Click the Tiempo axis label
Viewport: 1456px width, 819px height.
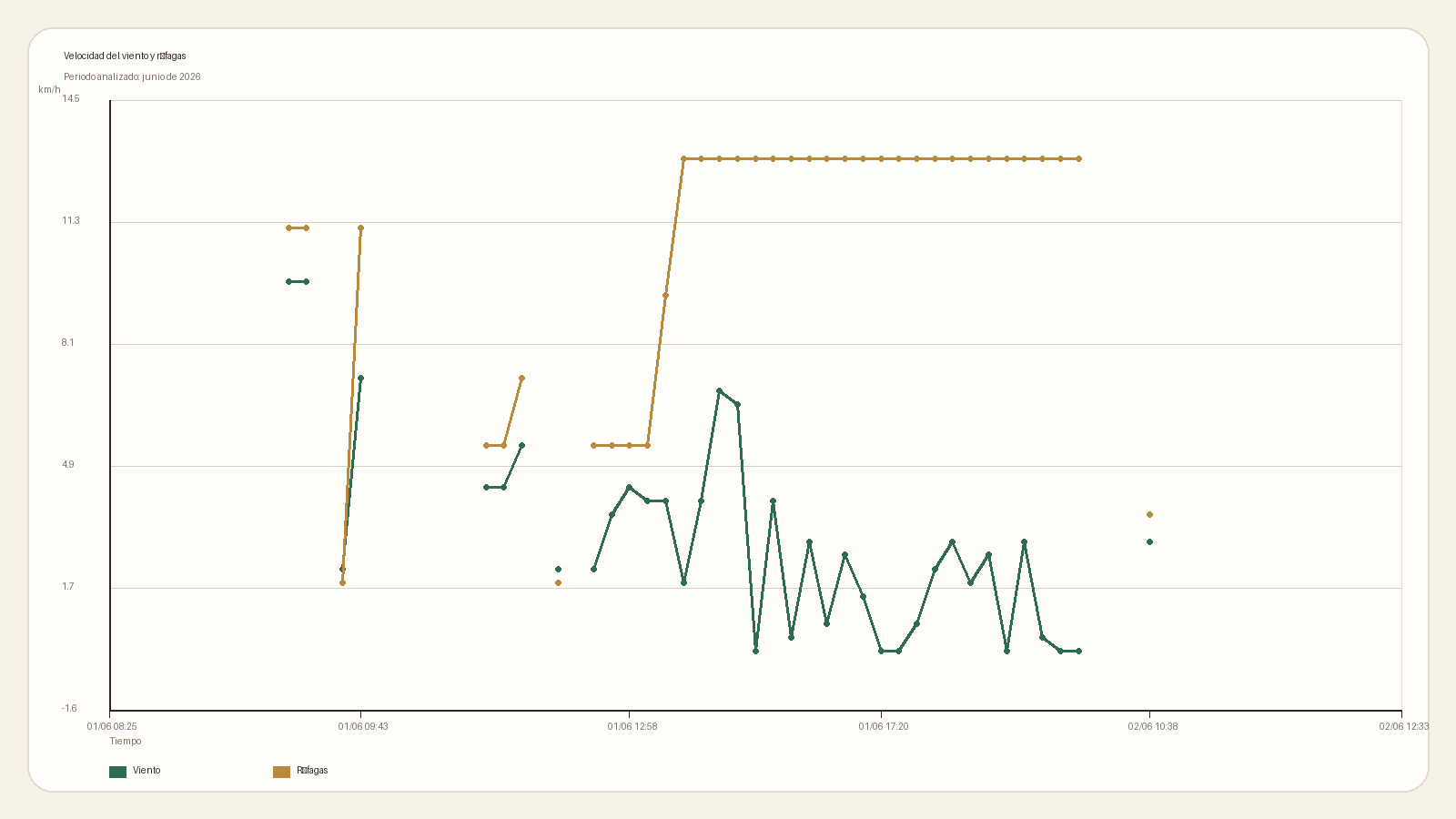(x=126, y=742)
